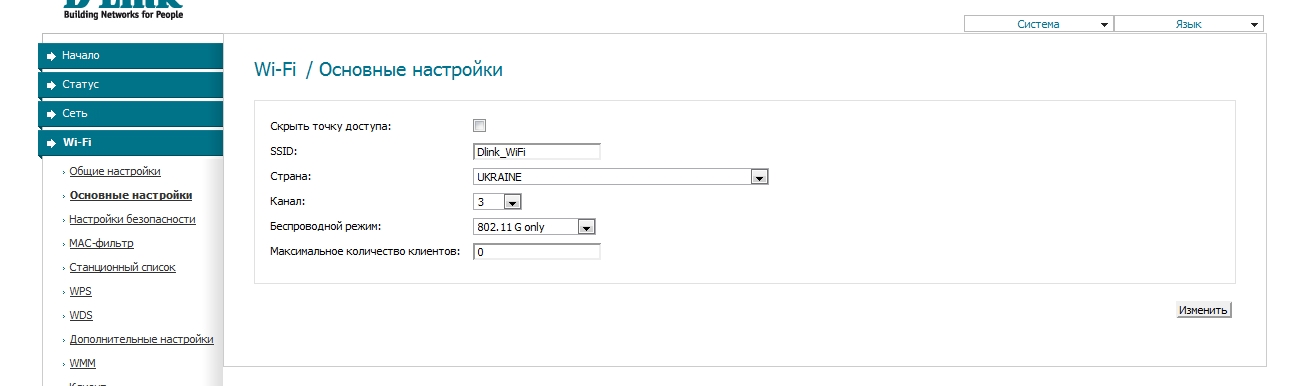The image size is (1298, 386).
Task: Click the SSID input field
Action: (x=536, y=152)
